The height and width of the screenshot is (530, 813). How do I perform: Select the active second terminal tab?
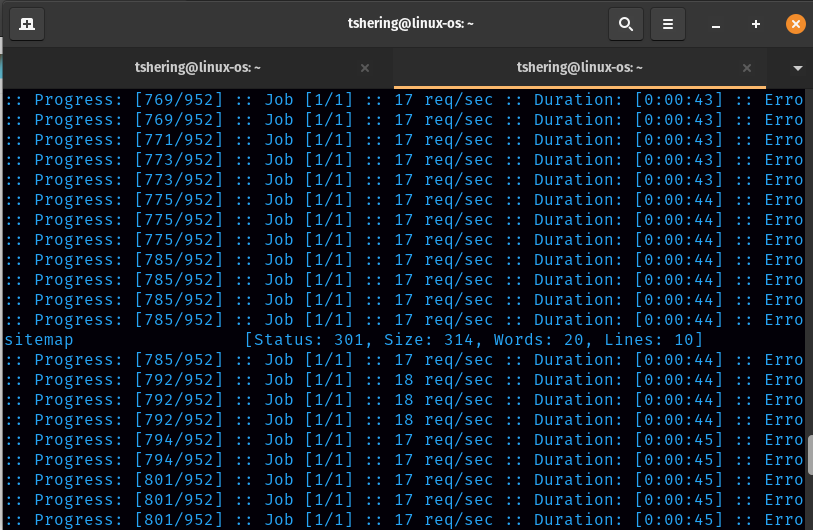pyautogui.click(x=579, y=68)
